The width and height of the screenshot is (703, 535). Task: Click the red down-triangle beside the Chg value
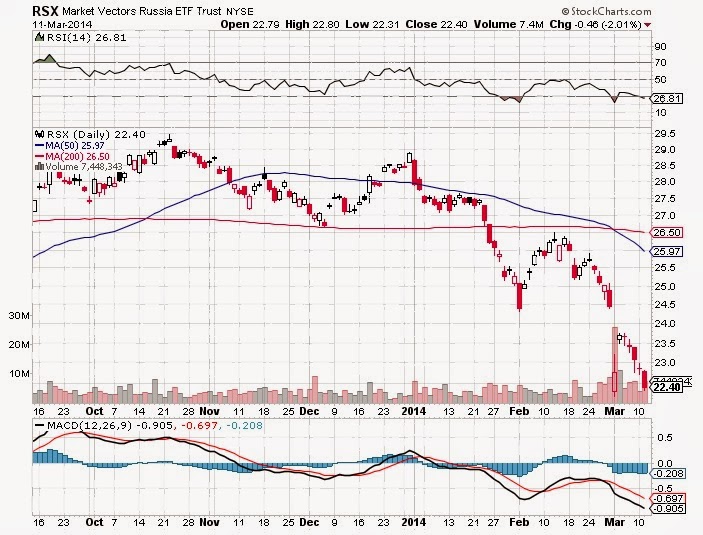647,25
